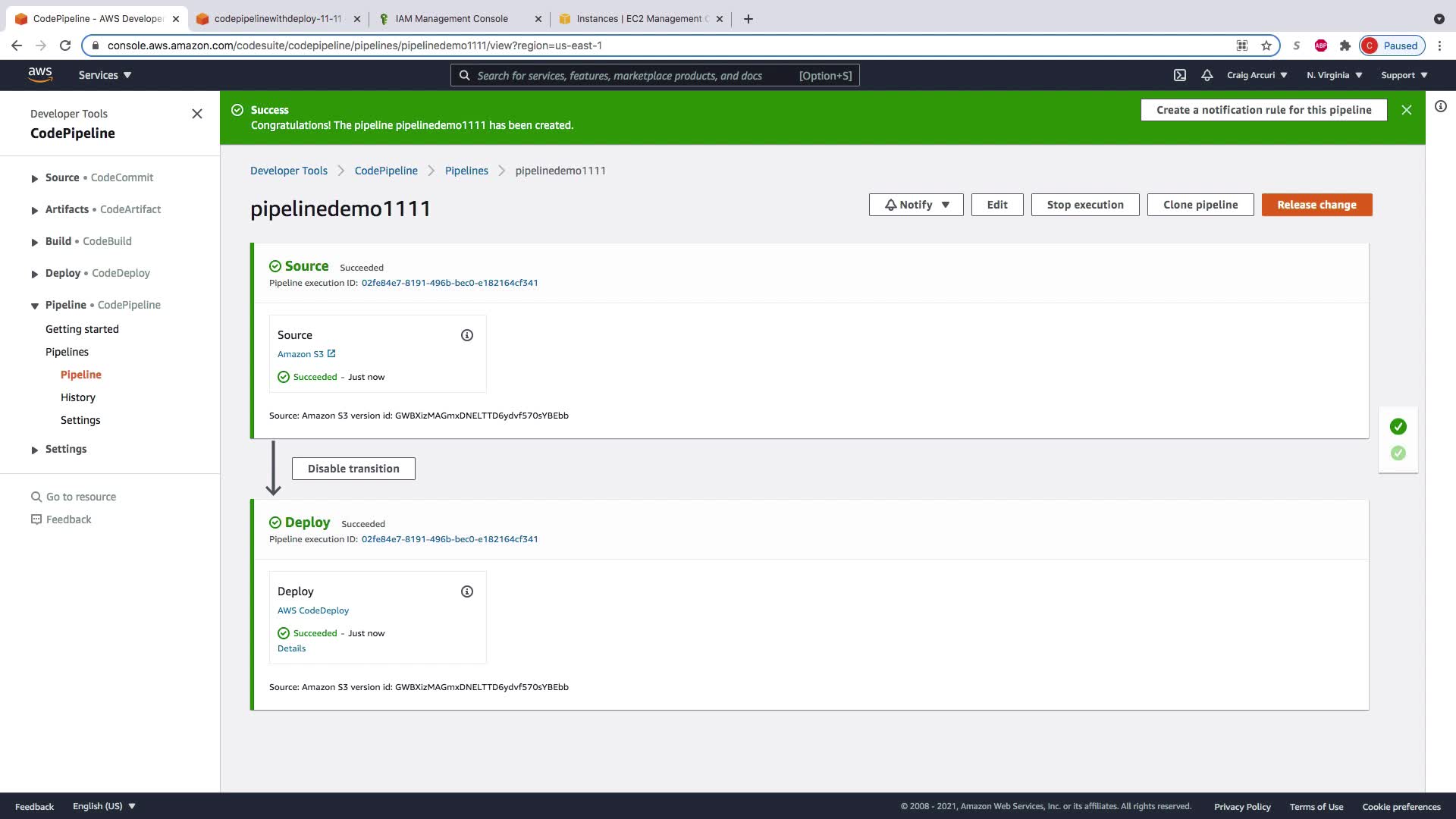Viewport: 1456px width, 819px height.
Task: Click info icon in Deploy action card
Action: (x=467, y=591)
